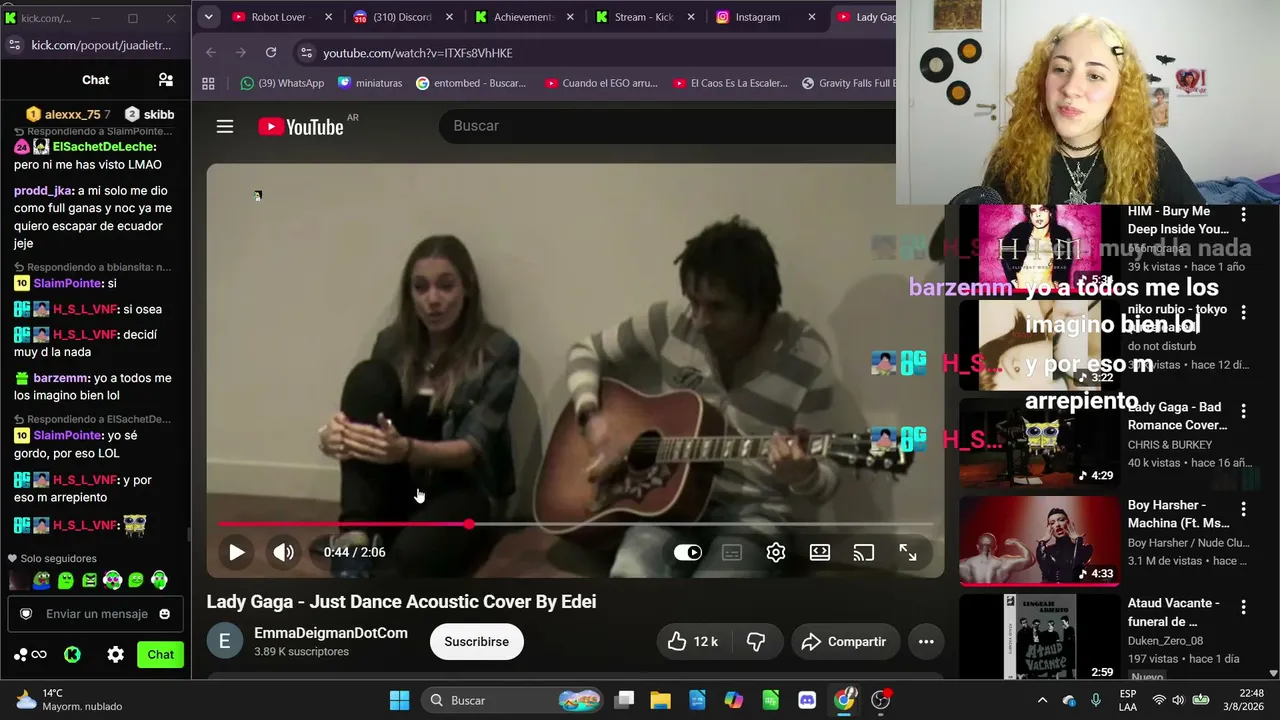The width and height of the screenshot is (1280, 720).
Task: Open taskbar microphone status icon
Action: 1097,700
